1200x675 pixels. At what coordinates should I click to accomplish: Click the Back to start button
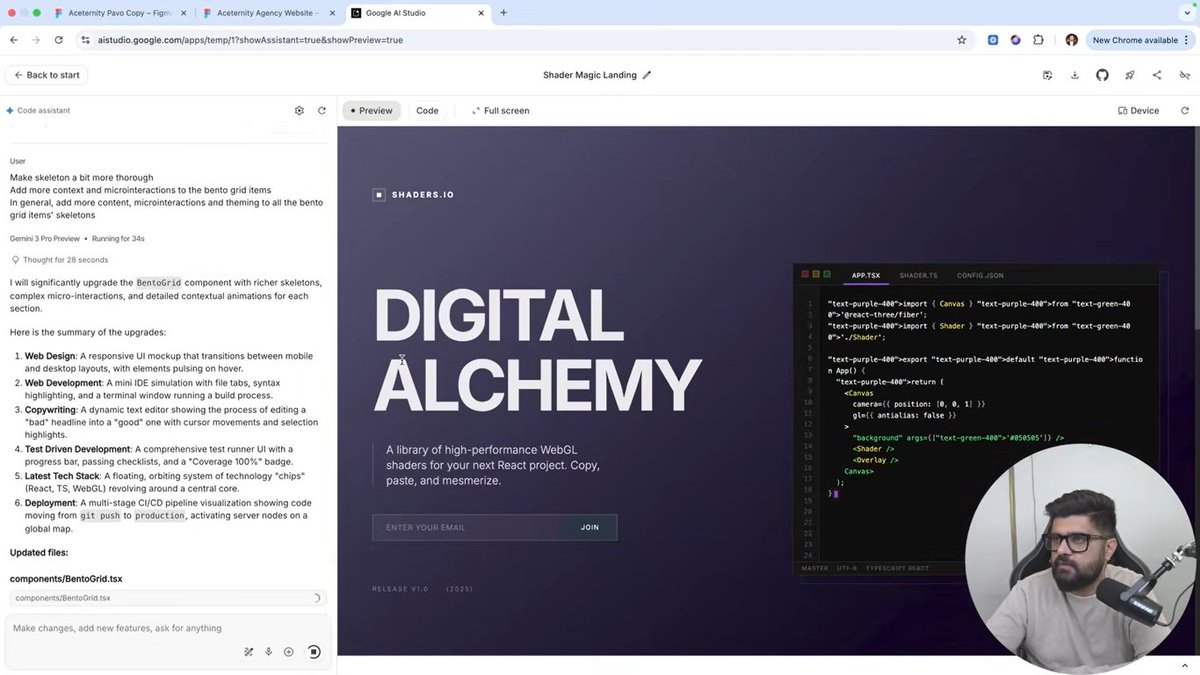pyautogui.click(x=44, y=74)
